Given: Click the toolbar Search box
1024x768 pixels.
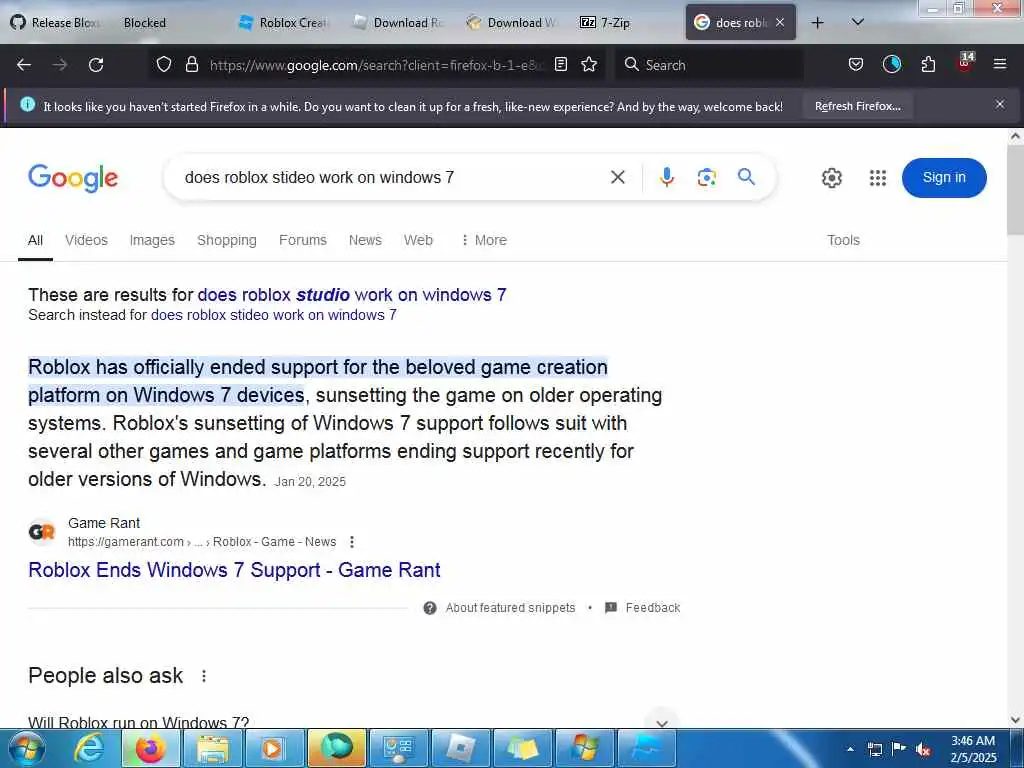Looking at the screenshot, I should tap(709, 65).
